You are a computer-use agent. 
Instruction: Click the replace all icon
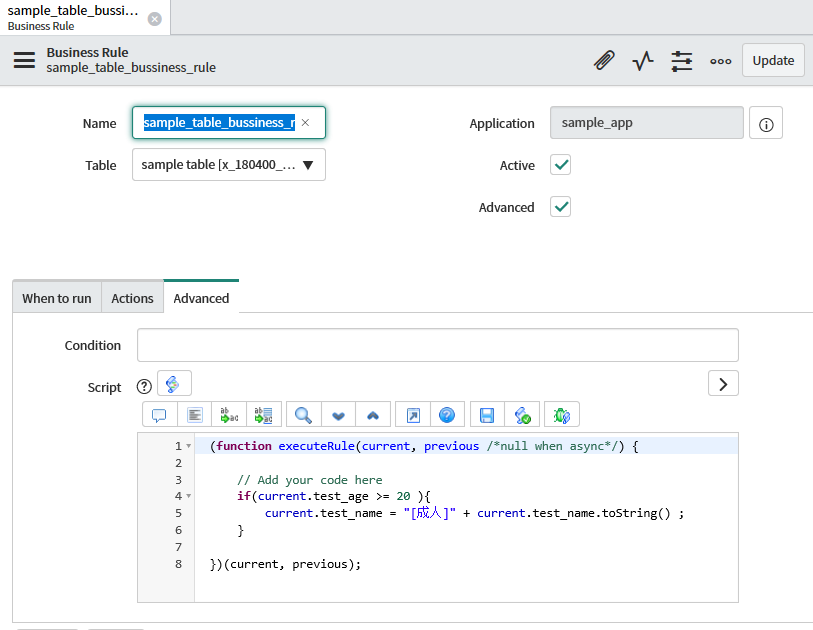pos(264,415)
